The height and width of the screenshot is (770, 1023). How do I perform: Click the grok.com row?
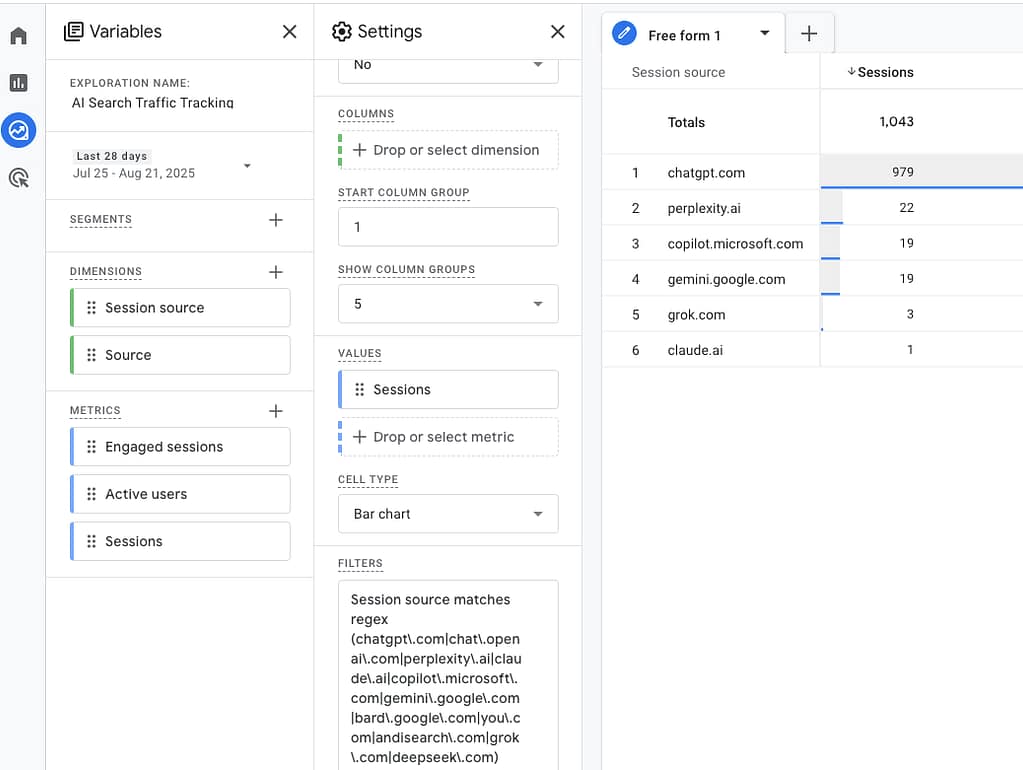click(x=812, y=315)
